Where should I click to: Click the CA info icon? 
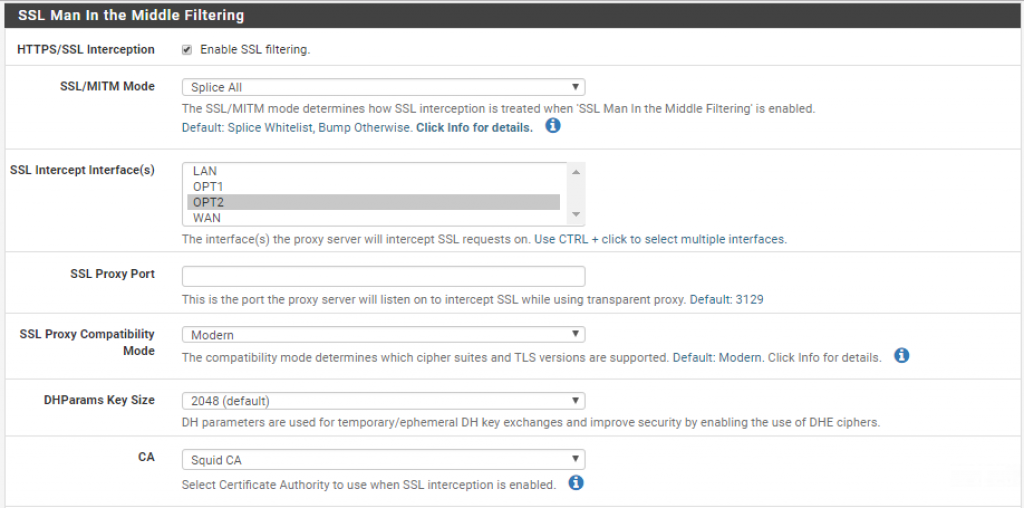[x=575, y=483]
